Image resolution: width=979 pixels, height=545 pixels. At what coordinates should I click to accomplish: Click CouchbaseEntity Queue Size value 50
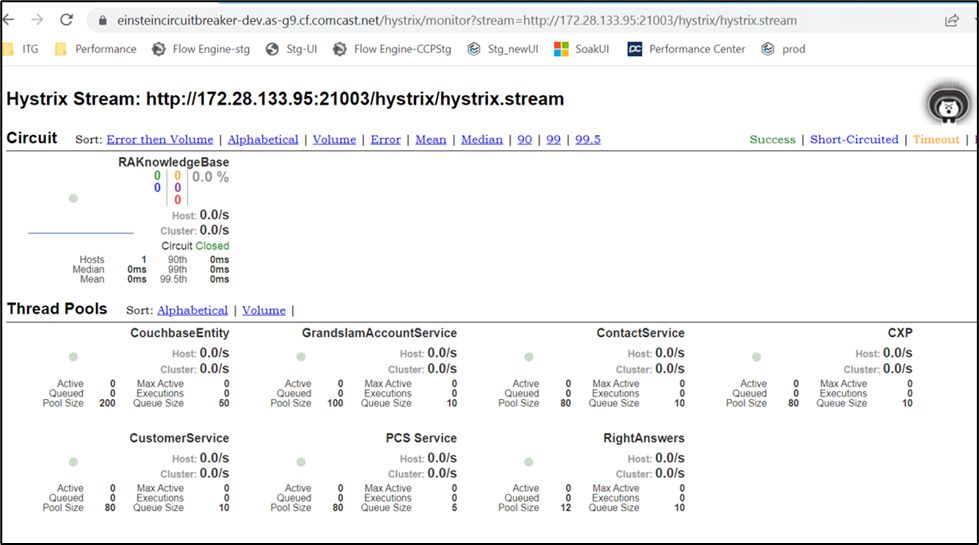click(x=224, y=403)
